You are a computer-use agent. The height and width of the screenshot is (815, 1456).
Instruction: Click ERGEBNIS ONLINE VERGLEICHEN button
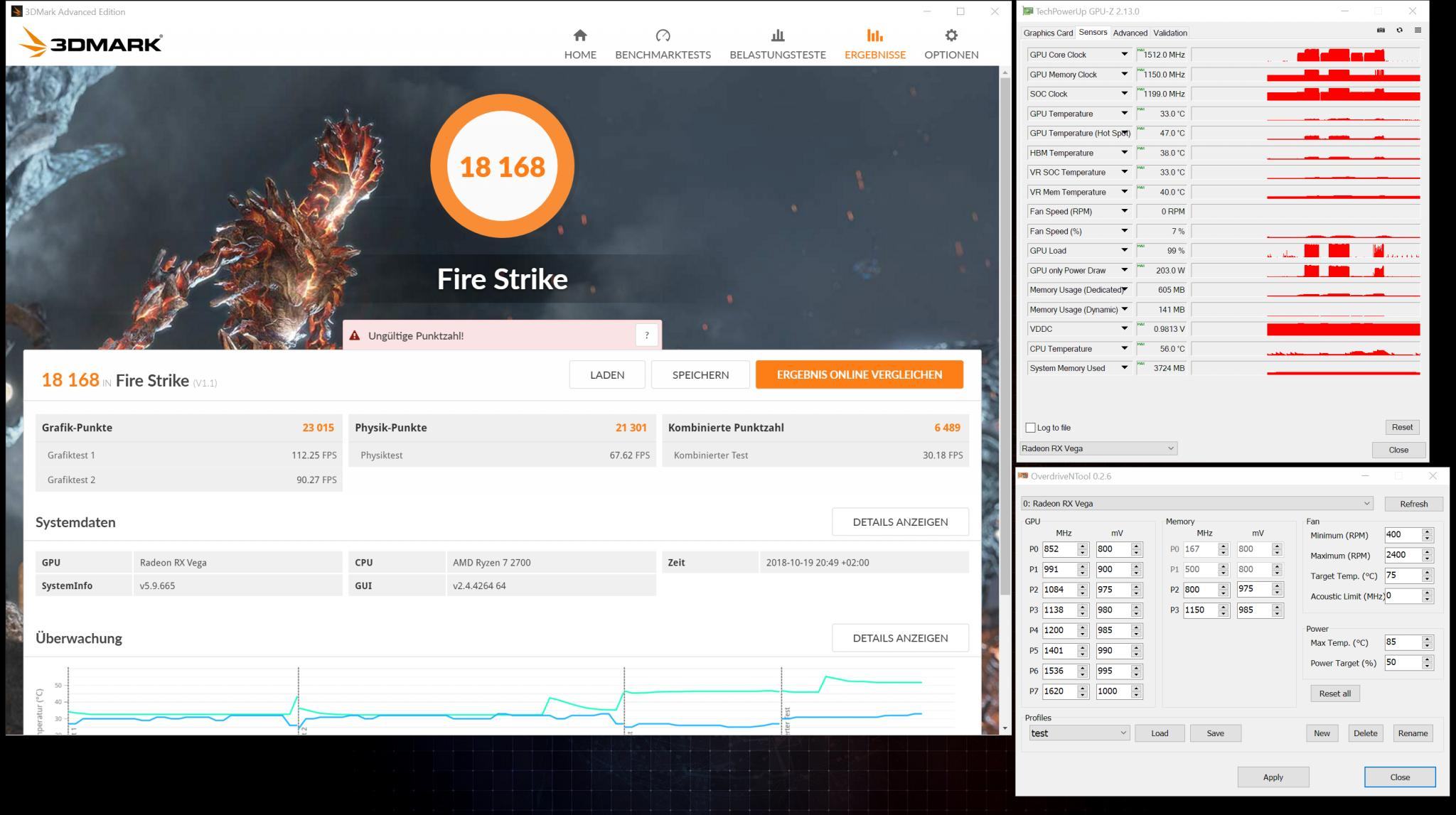tap(859, 374)
